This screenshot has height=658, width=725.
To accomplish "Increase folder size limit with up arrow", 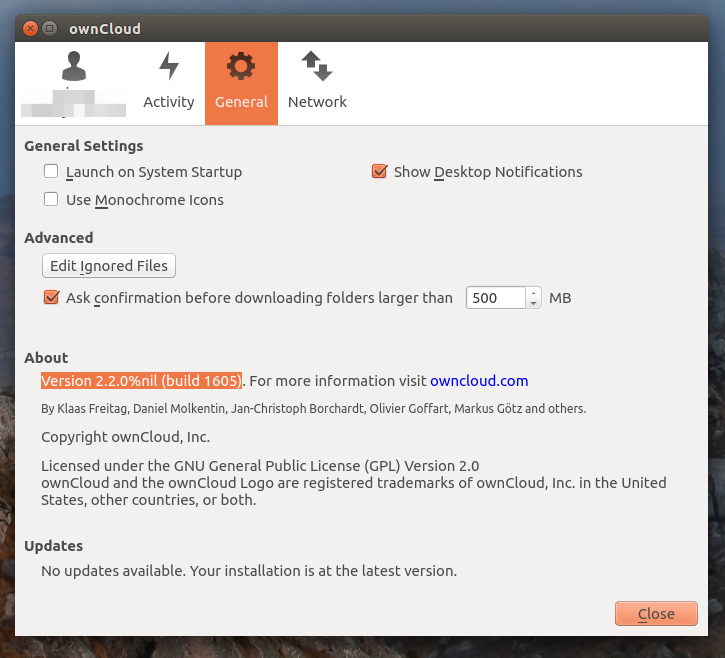I will pos(533,293).
